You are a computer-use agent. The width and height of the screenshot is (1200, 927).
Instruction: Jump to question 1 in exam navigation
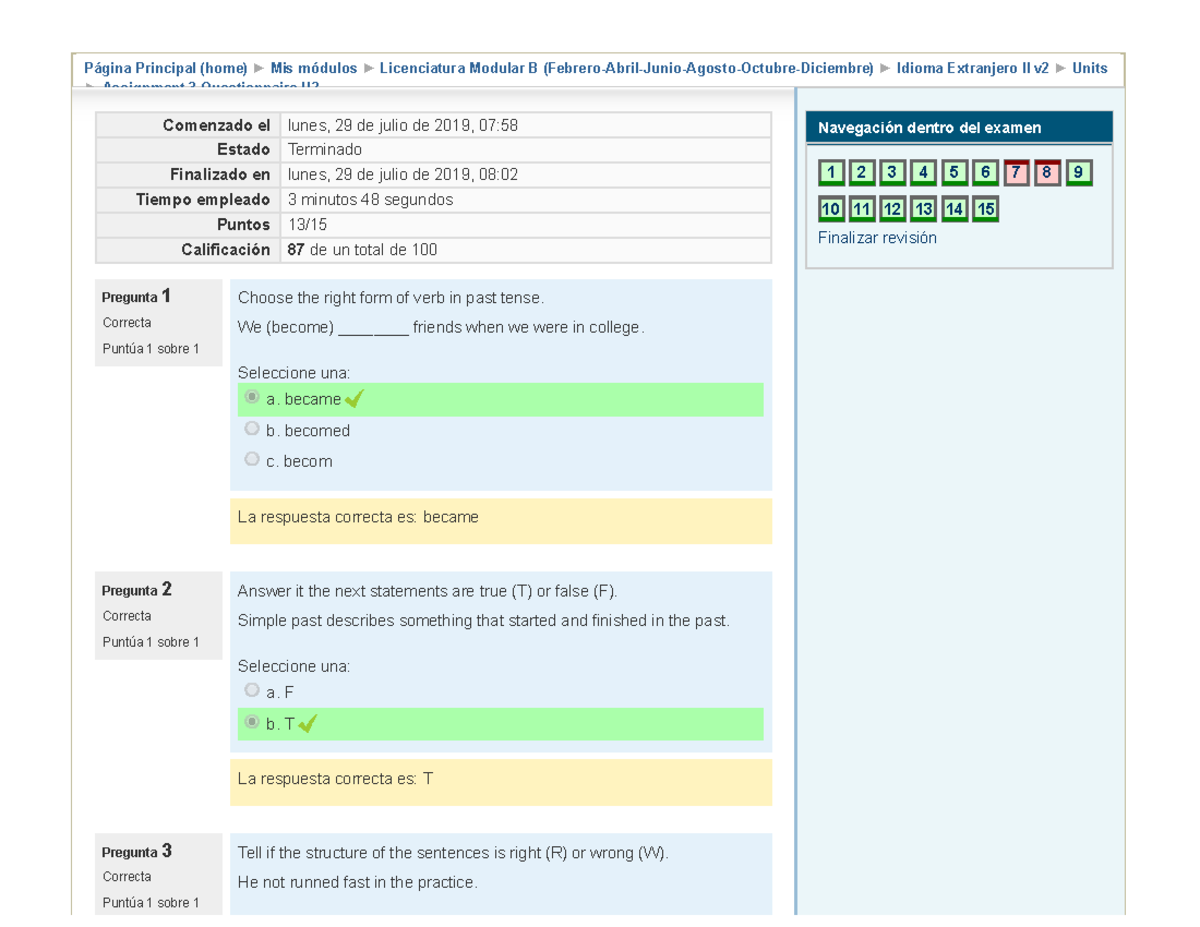click(x=830, y=173)
